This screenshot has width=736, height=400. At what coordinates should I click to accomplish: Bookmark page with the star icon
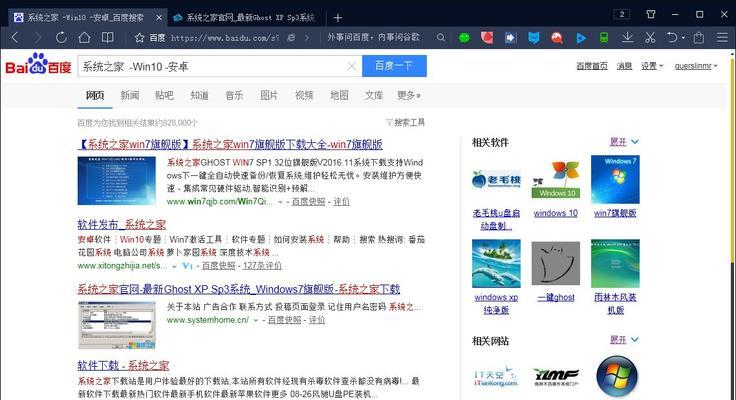[x=139, y=38]
